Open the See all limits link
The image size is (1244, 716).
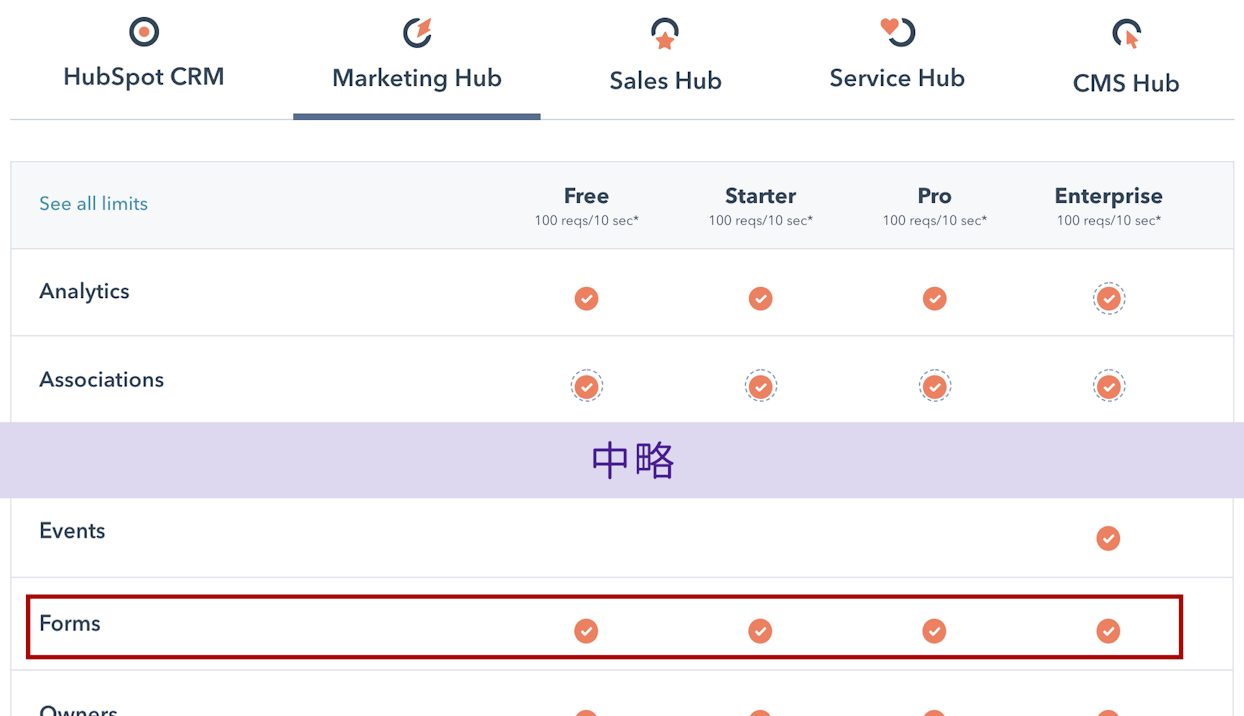pyautogui.click(x=93, y=204)
